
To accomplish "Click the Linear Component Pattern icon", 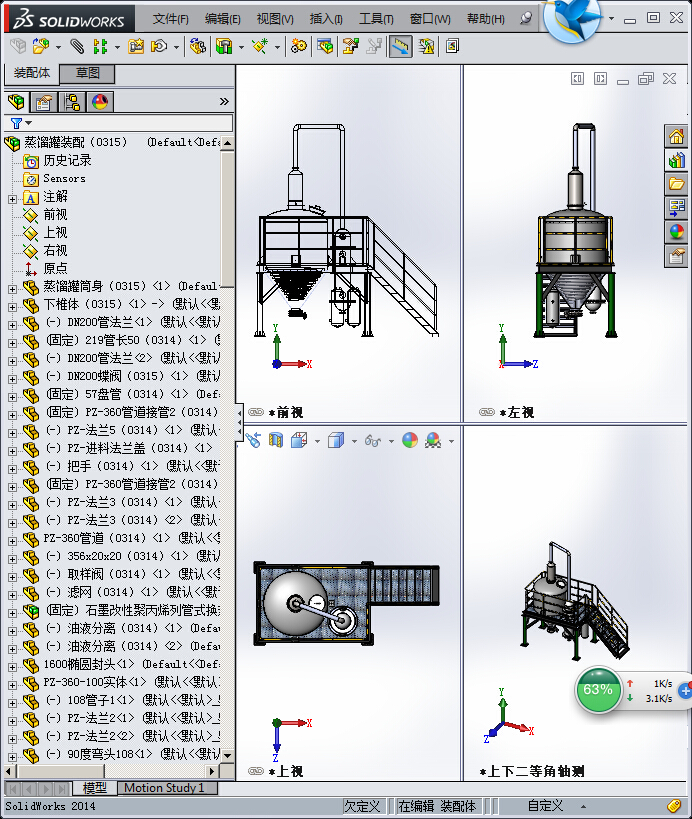I will pyautogui.click(x=100, y=46).
